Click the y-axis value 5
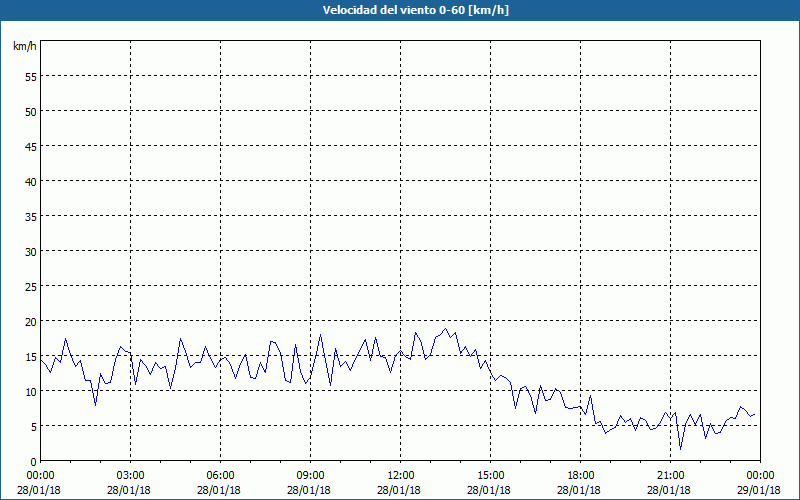The image size is (800, 500). pos(34,427)
